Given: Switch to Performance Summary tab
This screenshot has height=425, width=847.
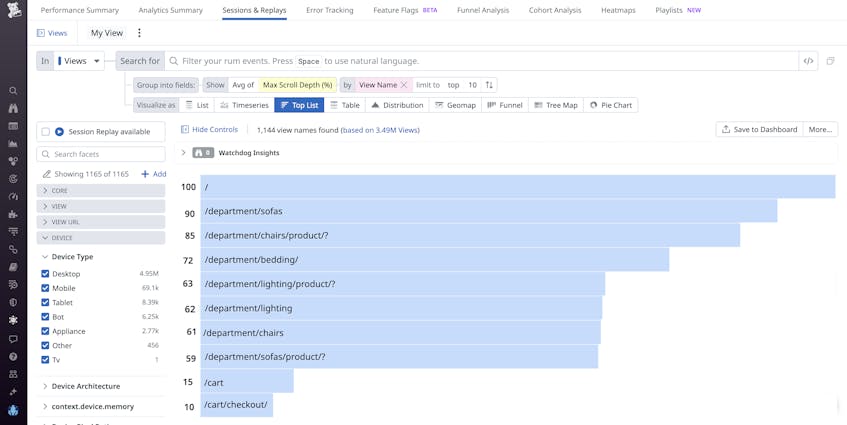Looking at the screenshot, I should click(79, 10).
